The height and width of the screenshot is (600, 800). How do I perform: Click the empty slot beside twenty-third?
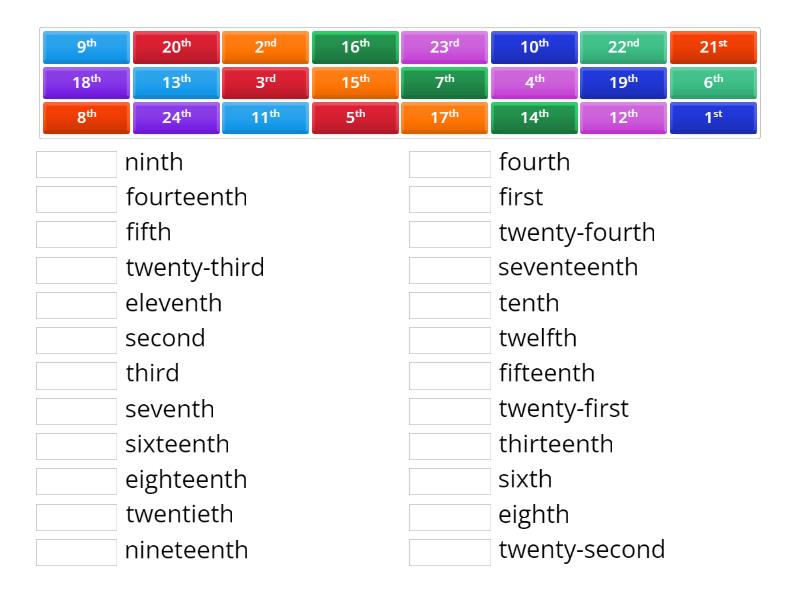[75, 268]
